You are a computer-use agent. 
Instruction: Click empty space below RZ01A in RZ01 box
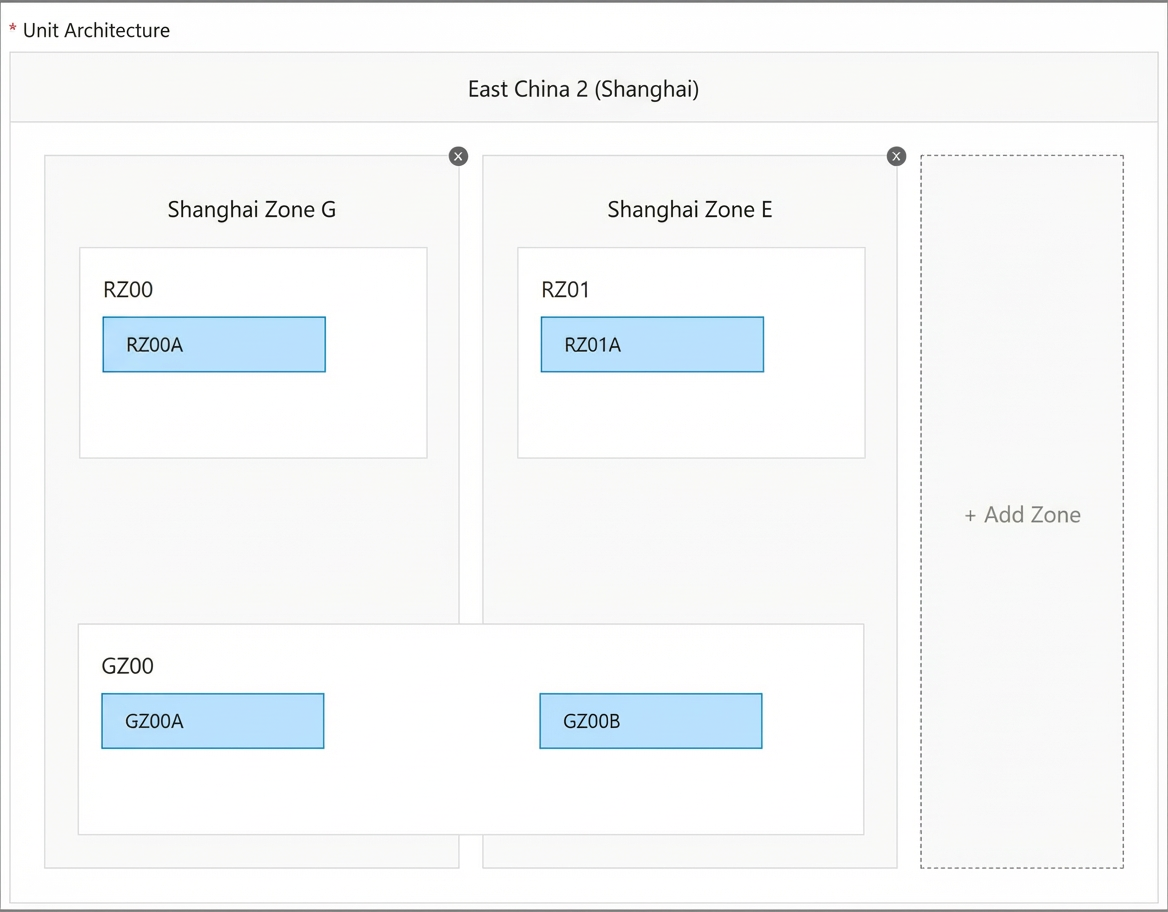click(691, 414)
